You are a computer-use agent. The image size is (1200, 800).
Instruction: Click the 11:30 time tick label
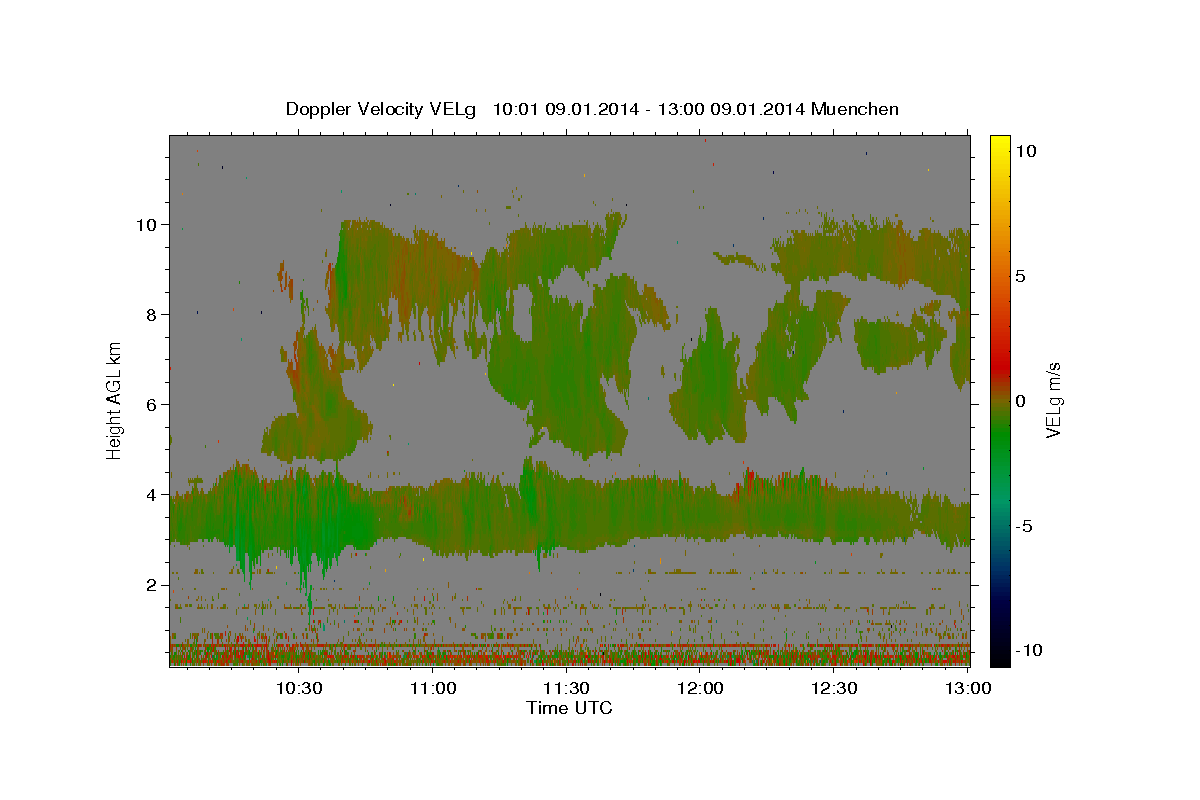pyautogui.click(x=567, y=688)
